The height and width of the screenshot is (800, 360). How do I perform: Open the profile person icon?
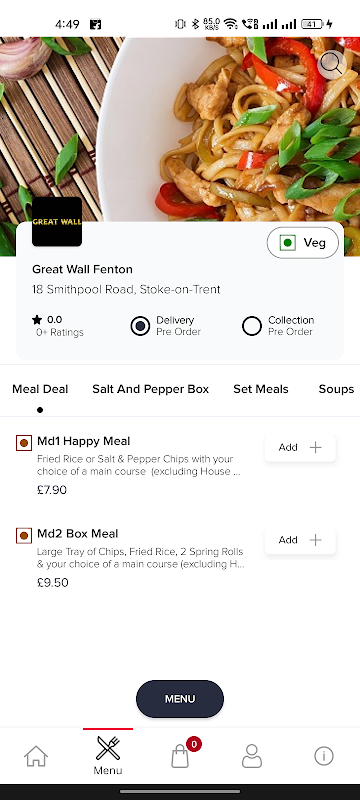click(x=252, y=756)
